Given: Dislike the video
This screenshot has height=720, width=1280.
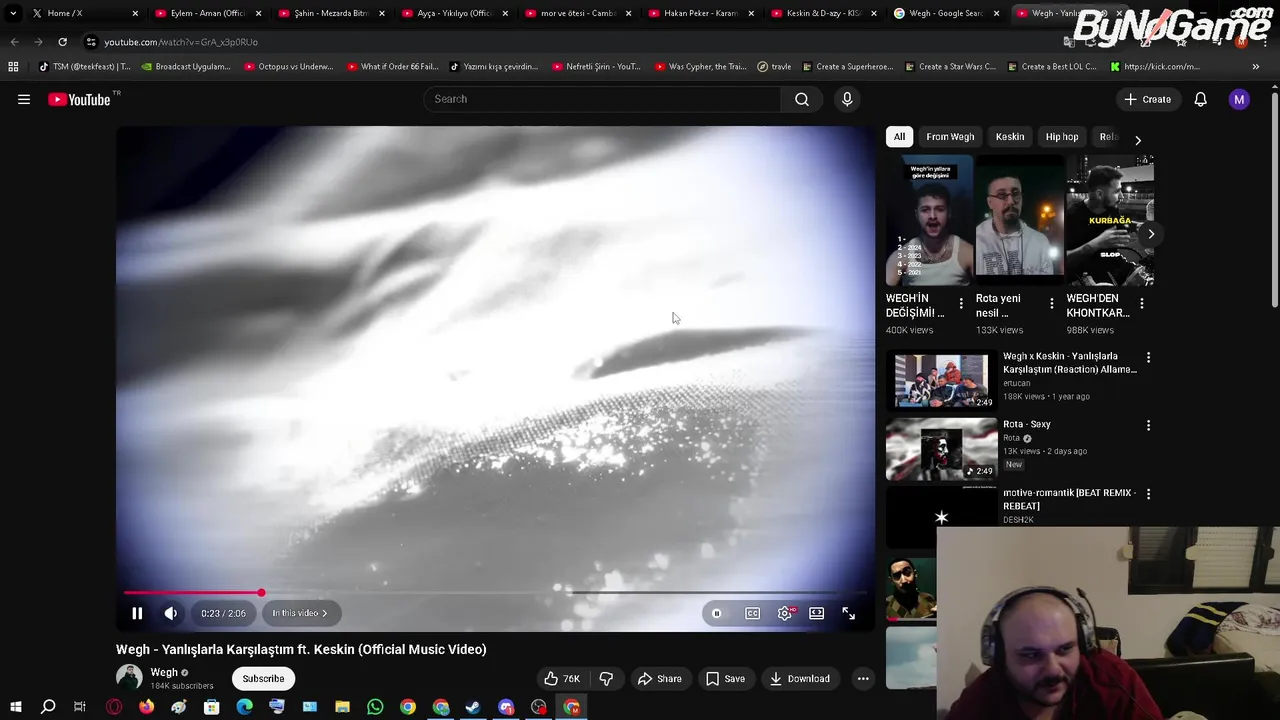Looking at the screenshot, I should click(x=606, y=678).
